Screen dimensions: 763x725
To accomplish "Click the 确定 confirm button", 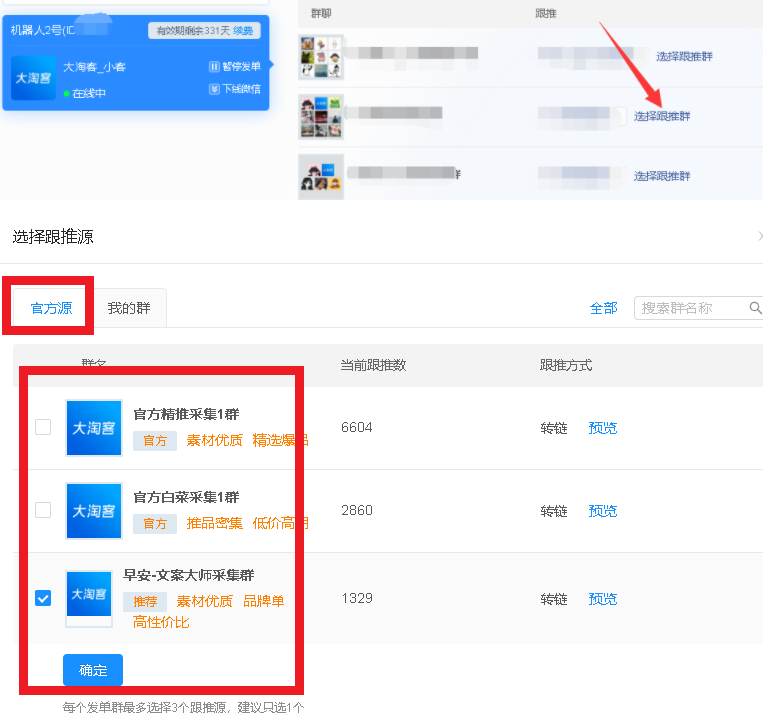I will 93,670.
